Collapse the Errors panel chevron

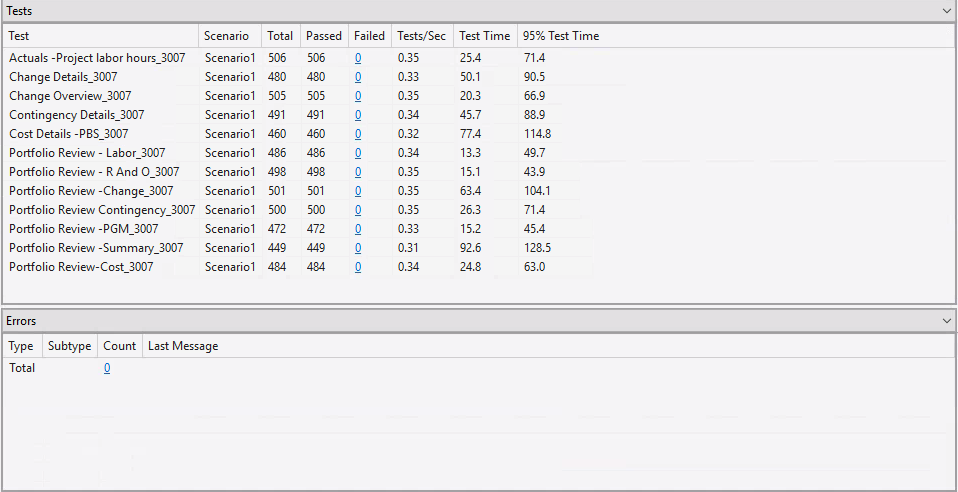point(946,321)
